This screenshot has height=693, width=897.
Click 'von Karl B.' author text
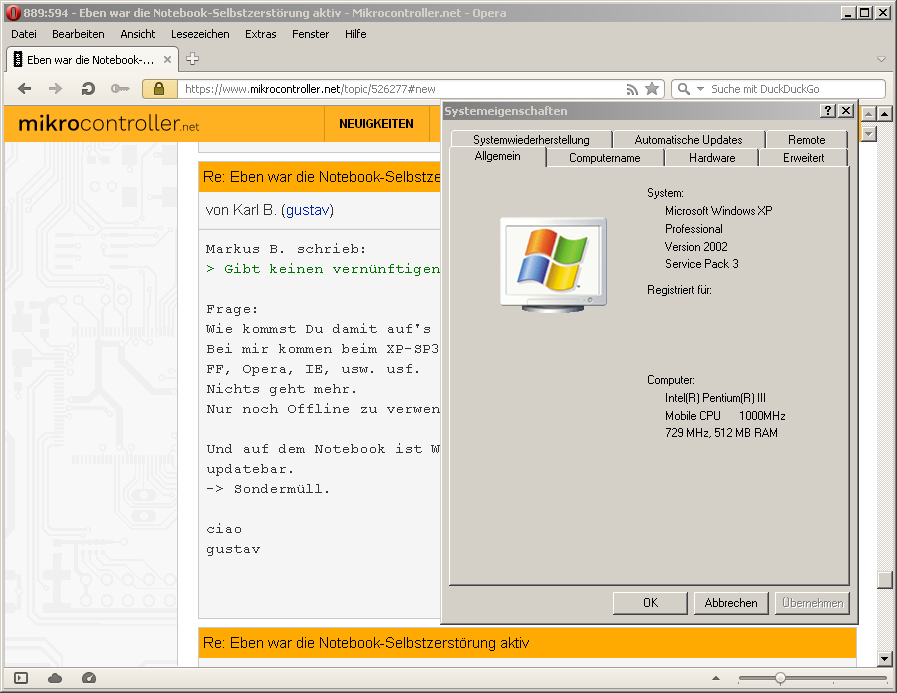coord(241,210)
